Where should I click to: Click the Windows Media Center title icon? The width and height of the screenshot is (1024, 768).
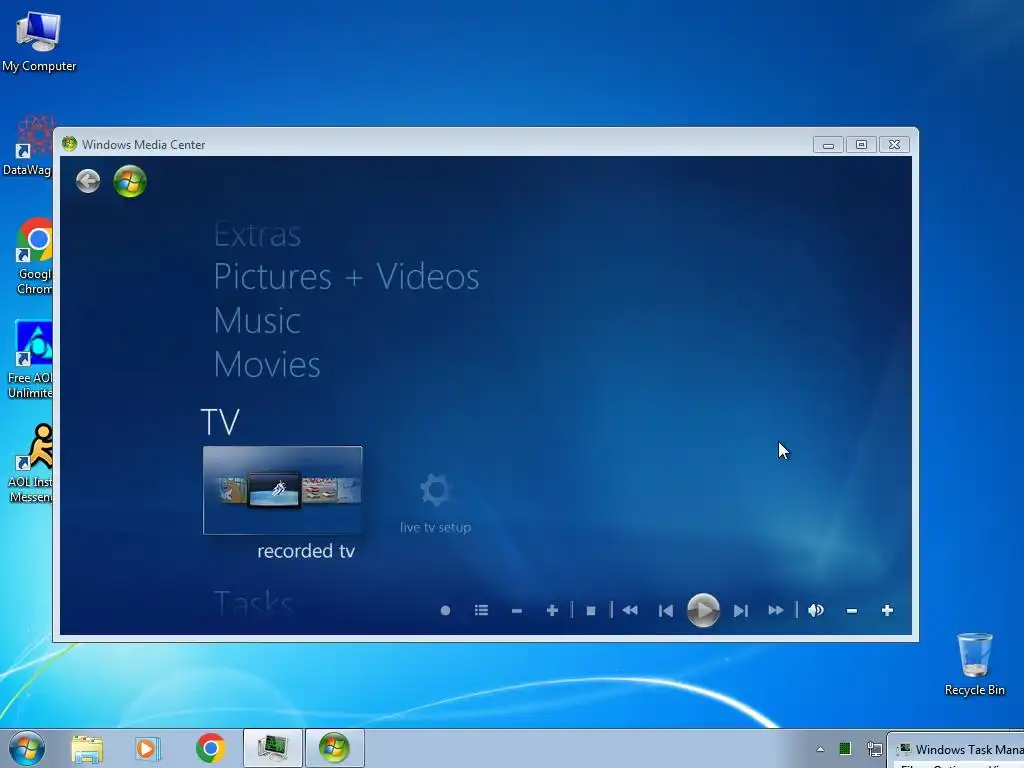pyautogui.click(x=69, y=144)
